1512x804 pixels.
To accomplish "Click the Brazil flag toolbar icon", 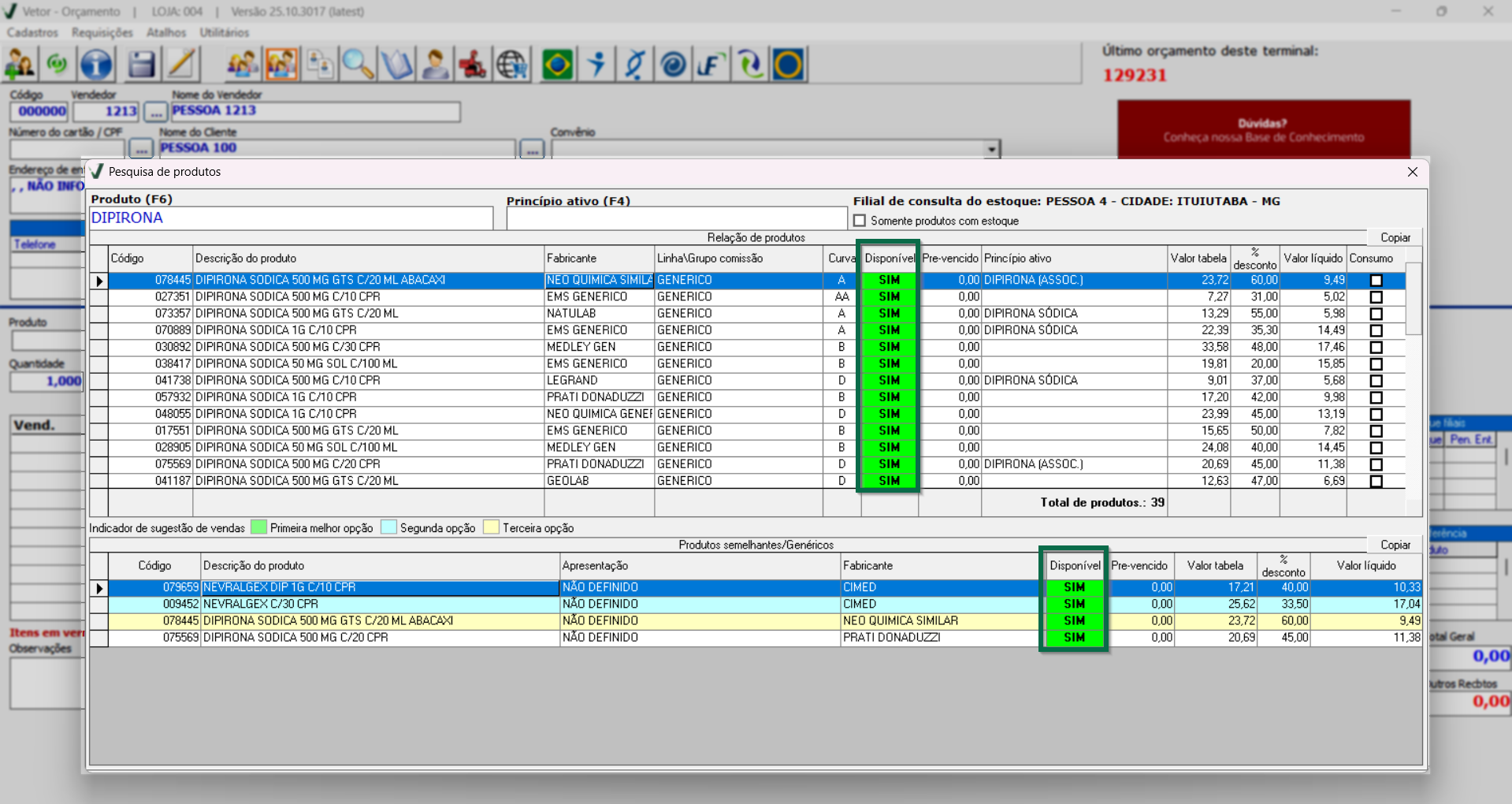I will (x=557, y=65).
